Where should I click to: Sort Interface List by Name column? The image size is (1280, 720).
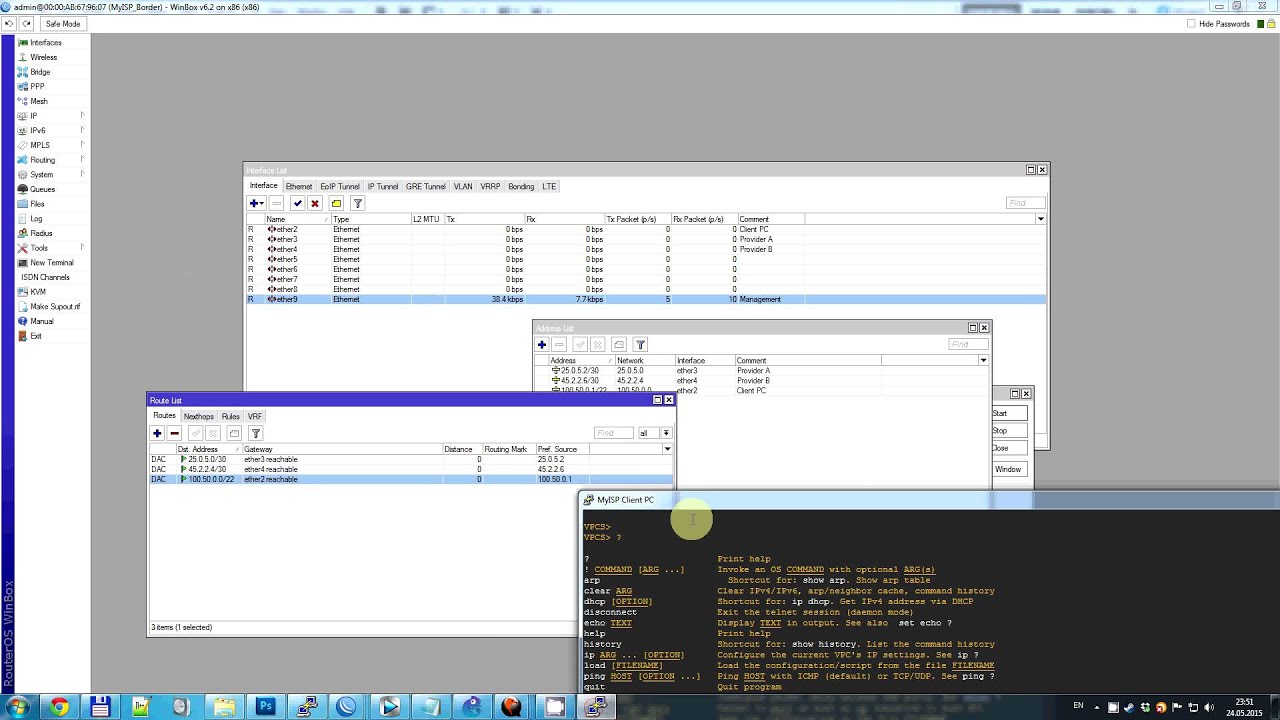[298, 219]
